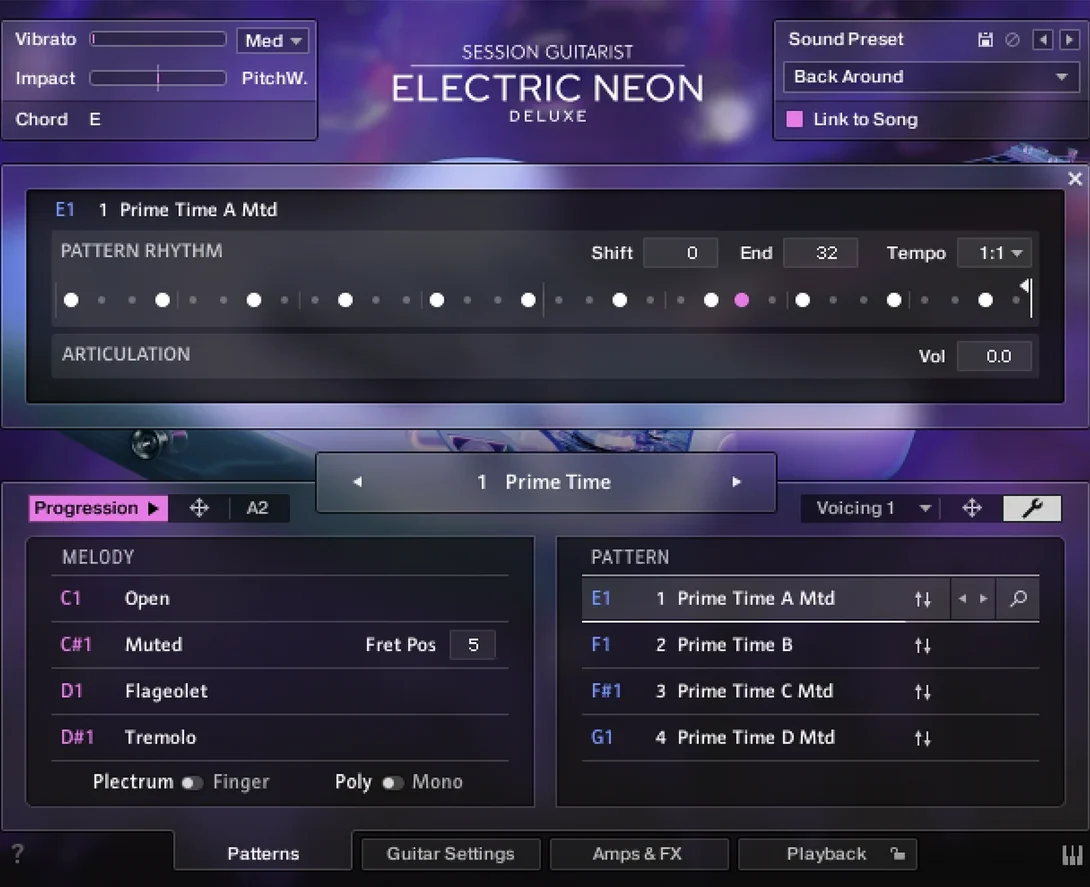Screen dimensions: 1090x887
Task: Select the C1 Open melody row
Action: point(280,599)
